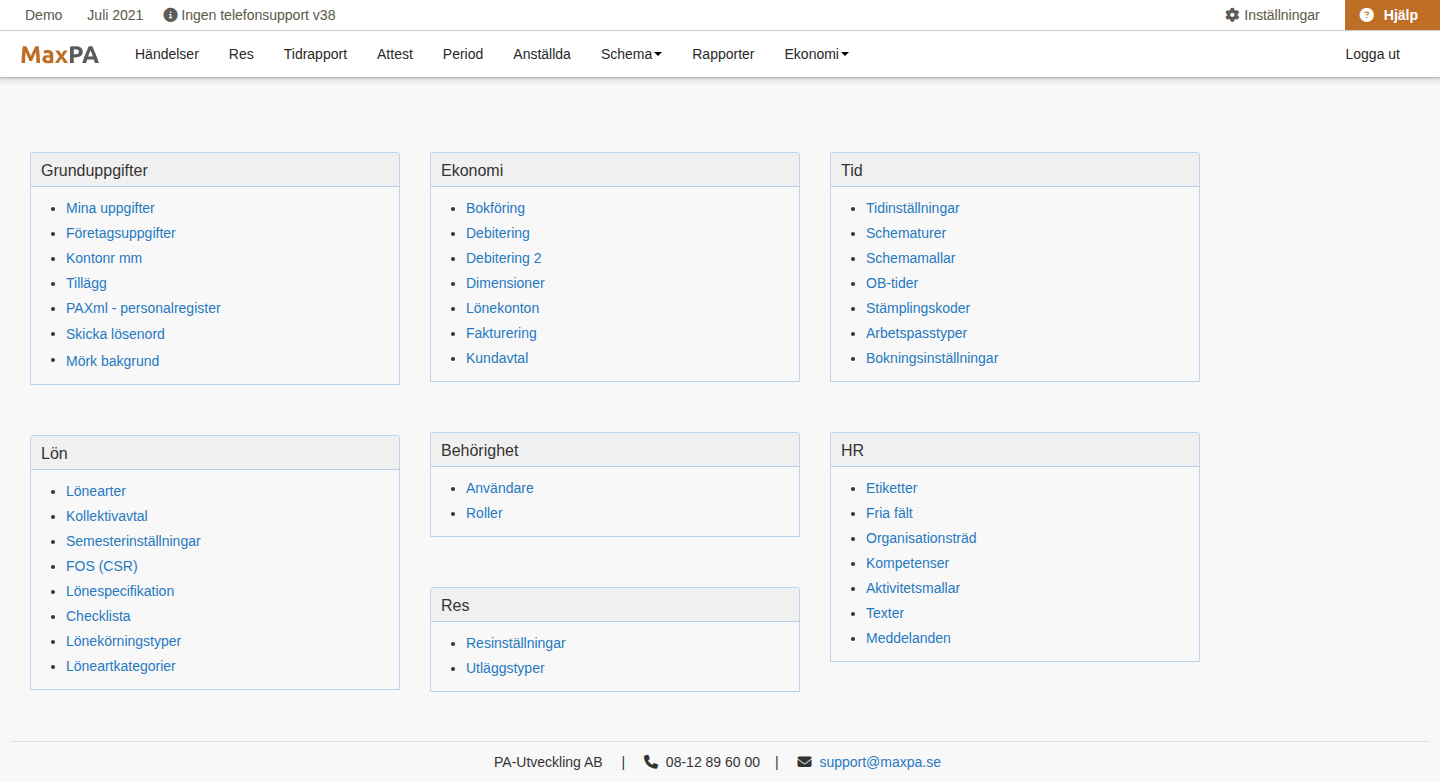Open Kundavtal link

[497, 358]
